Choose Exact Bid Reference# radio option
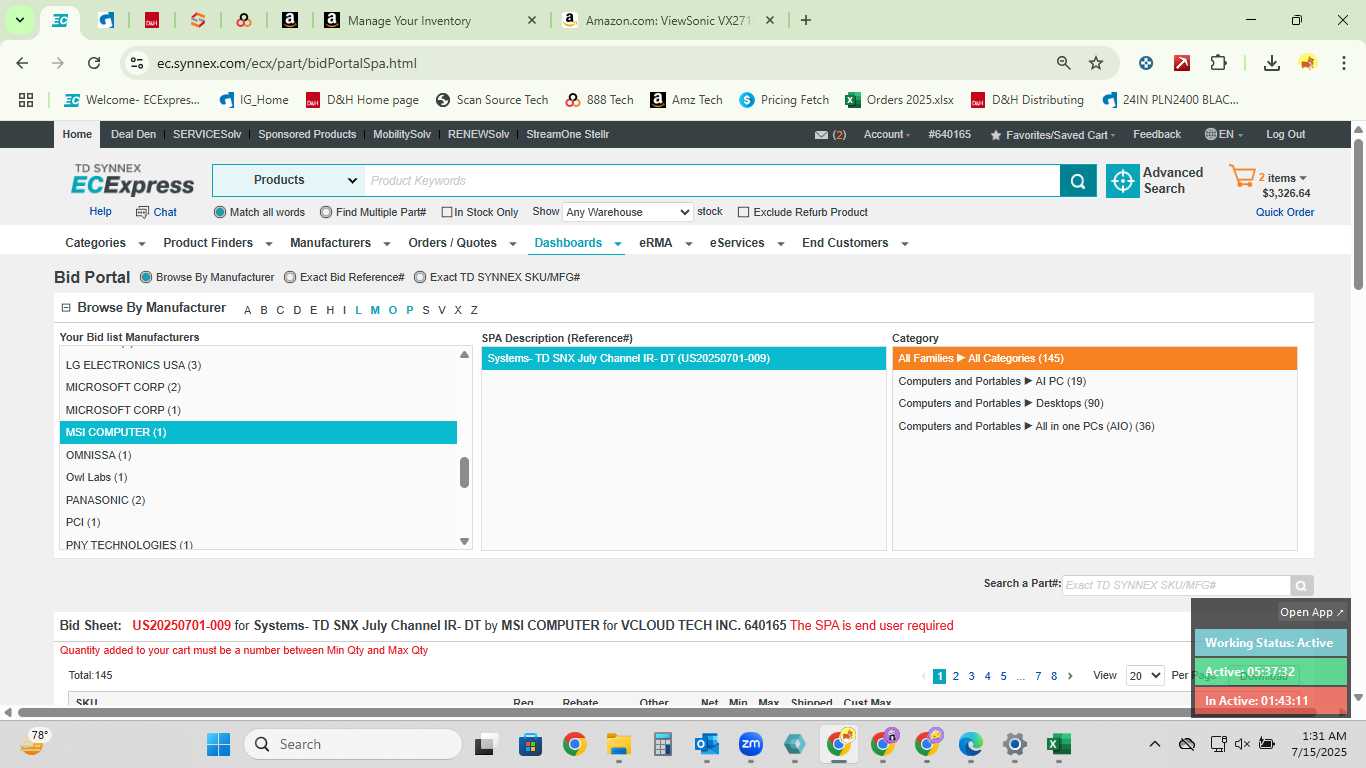1366x768 pixels. click(x=290, y=277)
